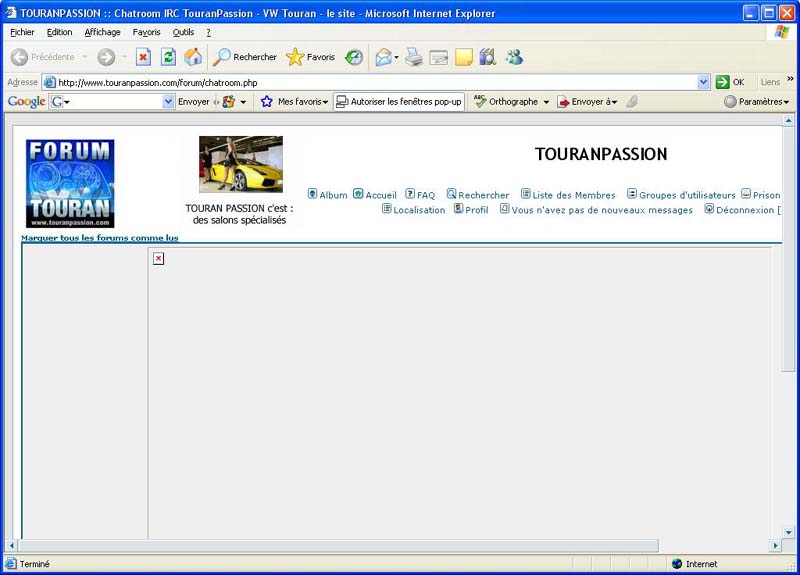800x575 pixels.
Task: Open the History clock icon
Action: tap(354, 57)
